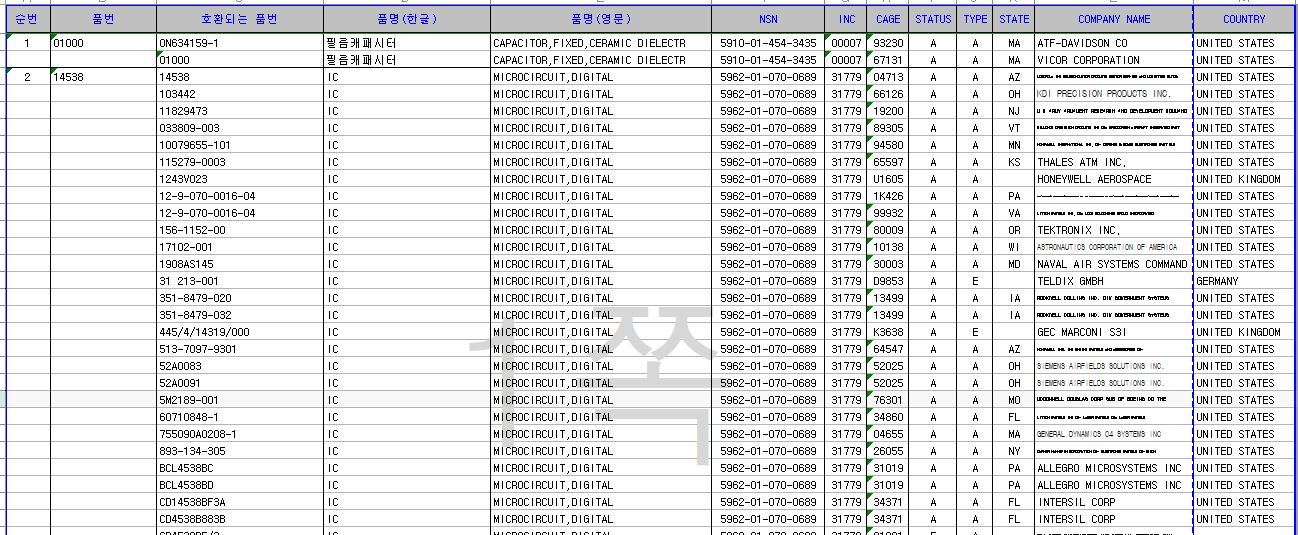Viewport: 1298px width, 535px height.
Task: Click part number cell 351-8479-020
Action: (240, 298)
